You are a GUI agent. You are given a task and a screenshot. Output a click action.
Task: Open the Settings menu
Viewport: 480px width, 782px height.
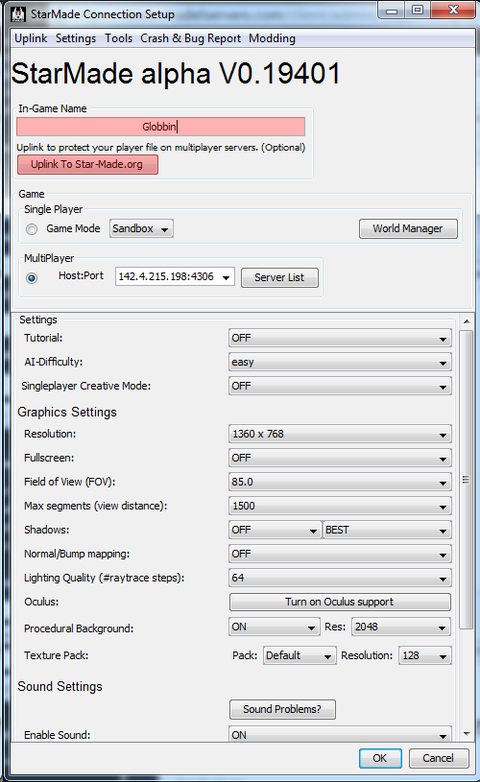75,38
